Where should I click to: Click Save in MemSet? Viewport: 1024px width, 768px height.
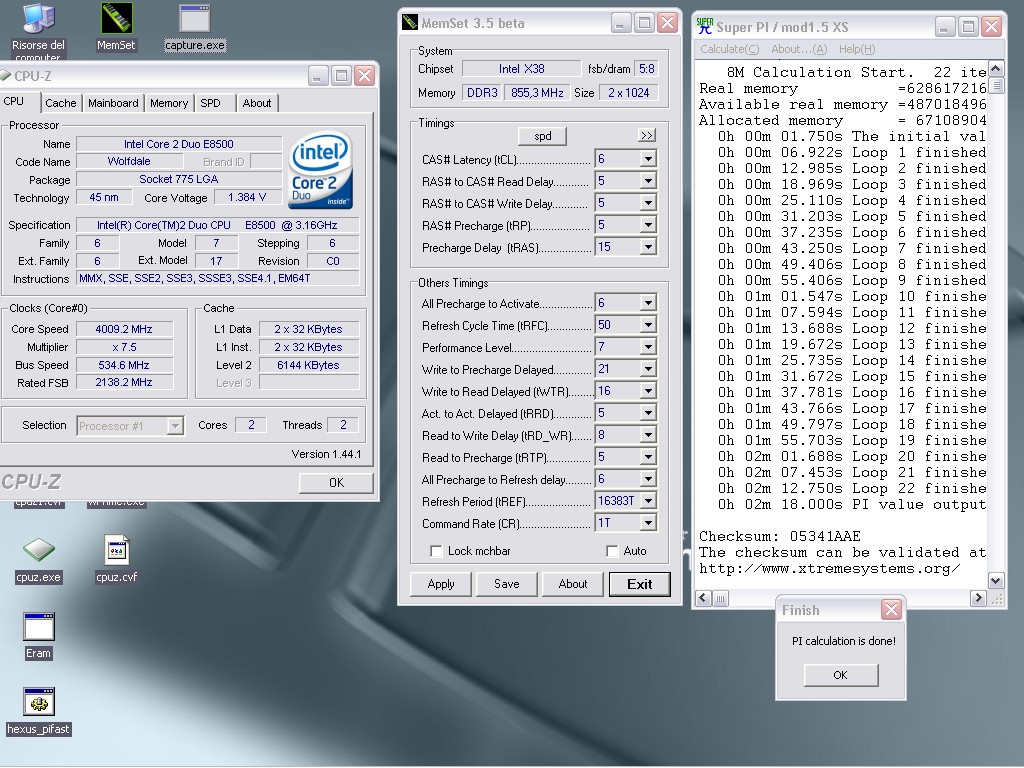click(507, 584)
